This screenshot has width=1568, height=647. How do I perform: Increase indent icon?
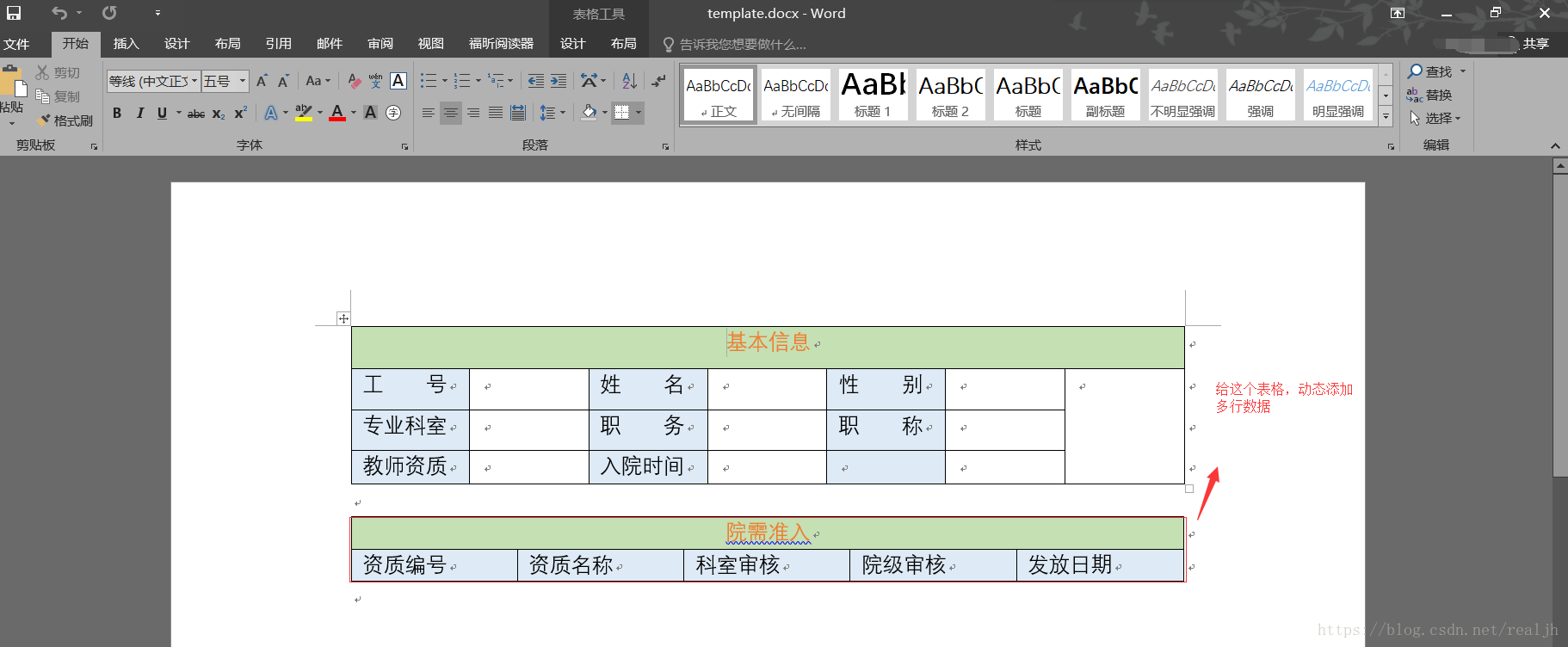pyautogui.click(x=559, y=81)
